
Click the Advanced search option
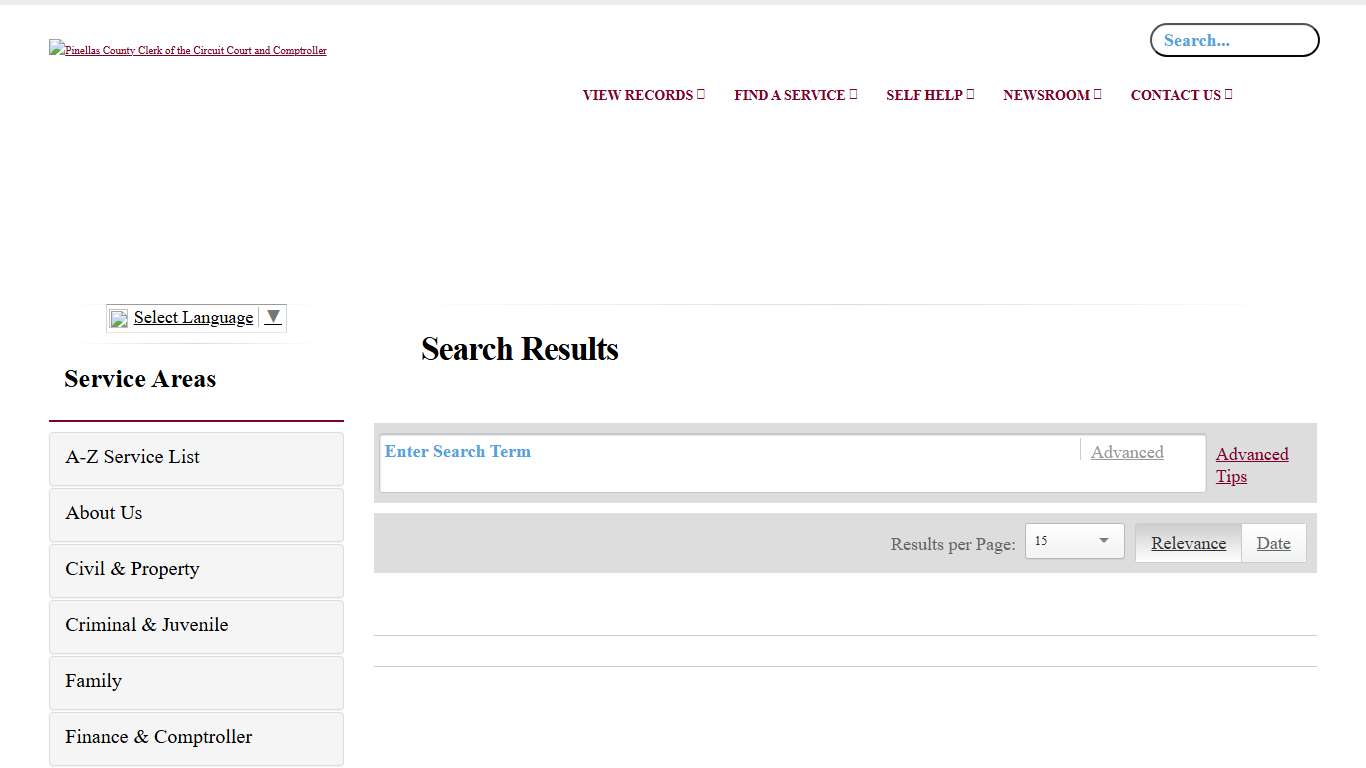[x=1127, y=452]
